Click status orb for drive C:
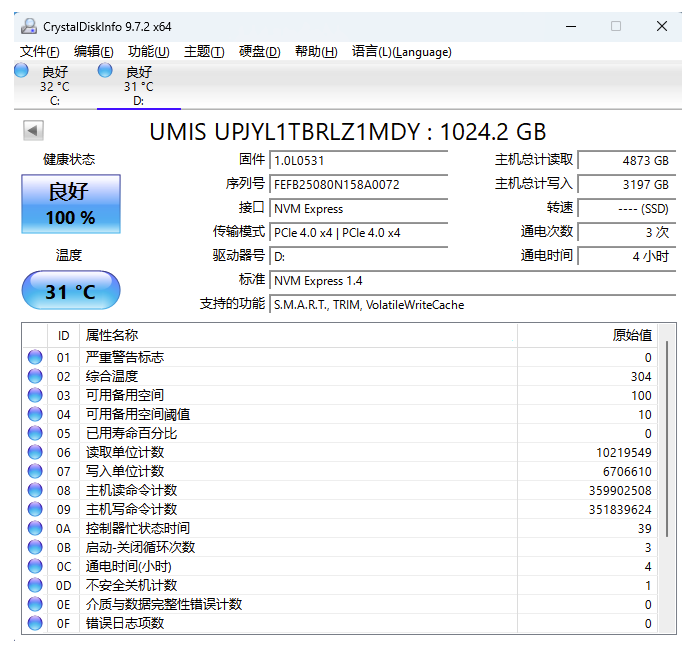 (21, 70)
